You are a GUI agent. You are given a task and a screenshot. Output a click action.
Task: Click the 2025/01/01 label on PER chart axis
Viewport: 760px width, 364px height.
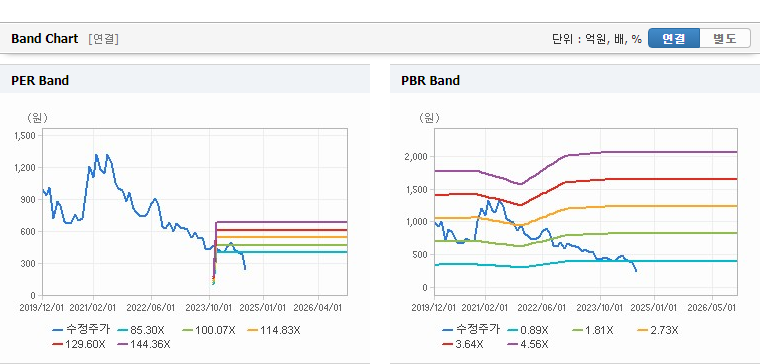[x=264, y=307]
